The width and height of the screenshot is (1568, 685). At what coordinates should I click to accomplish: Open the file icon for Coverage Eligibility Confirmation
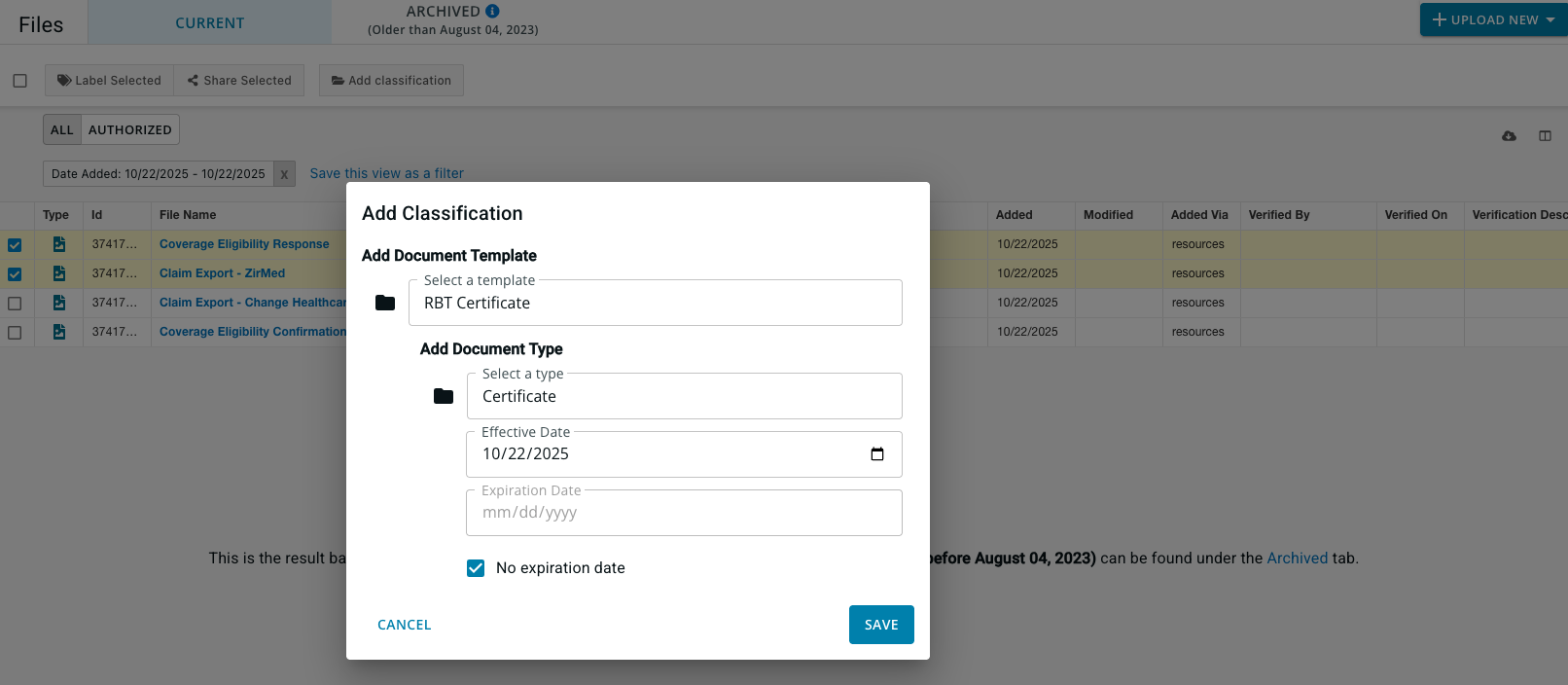[x=59, y=332]
